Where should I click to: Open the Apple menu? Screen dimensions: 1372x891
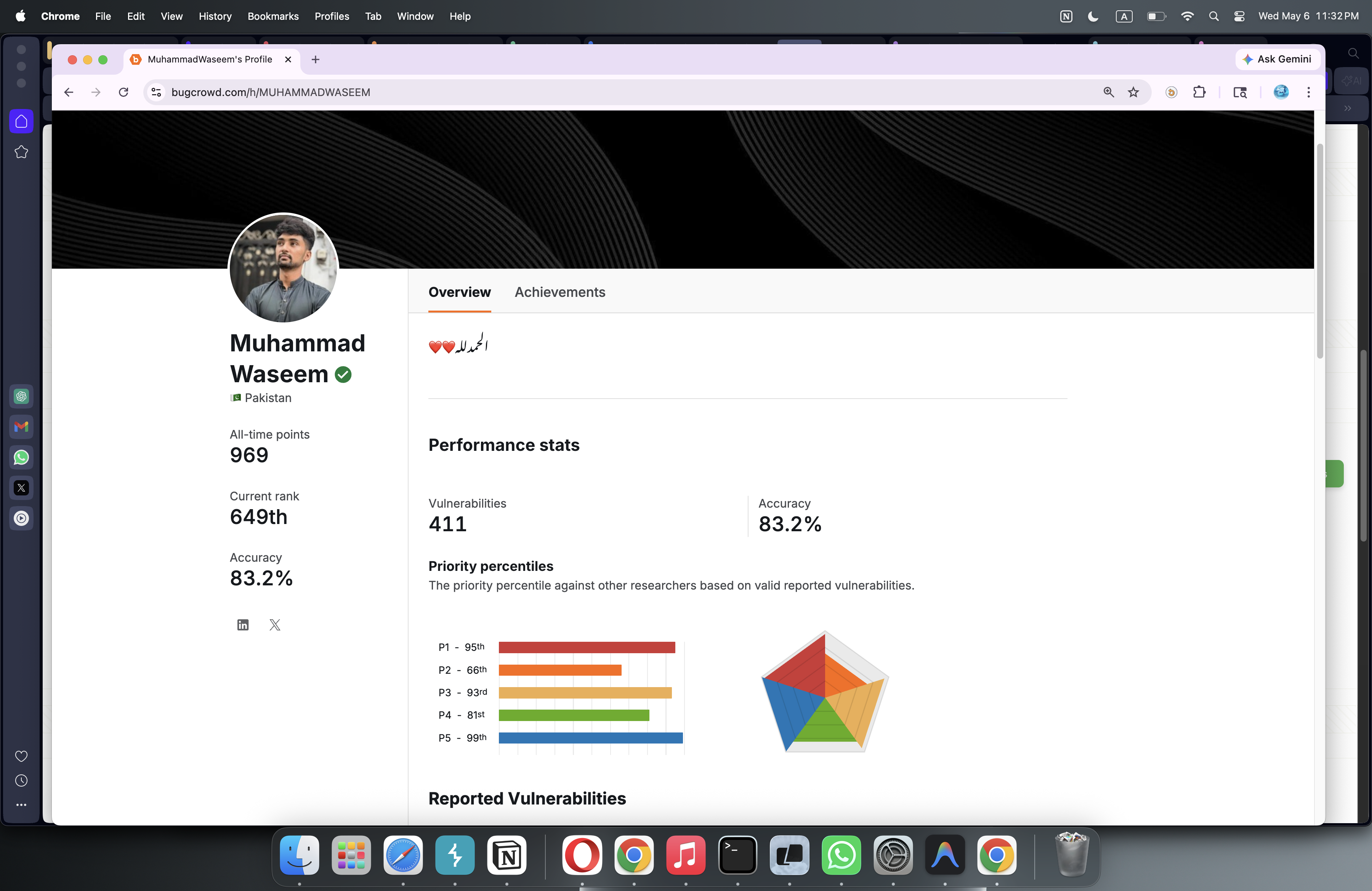click(x=20, y=16)
